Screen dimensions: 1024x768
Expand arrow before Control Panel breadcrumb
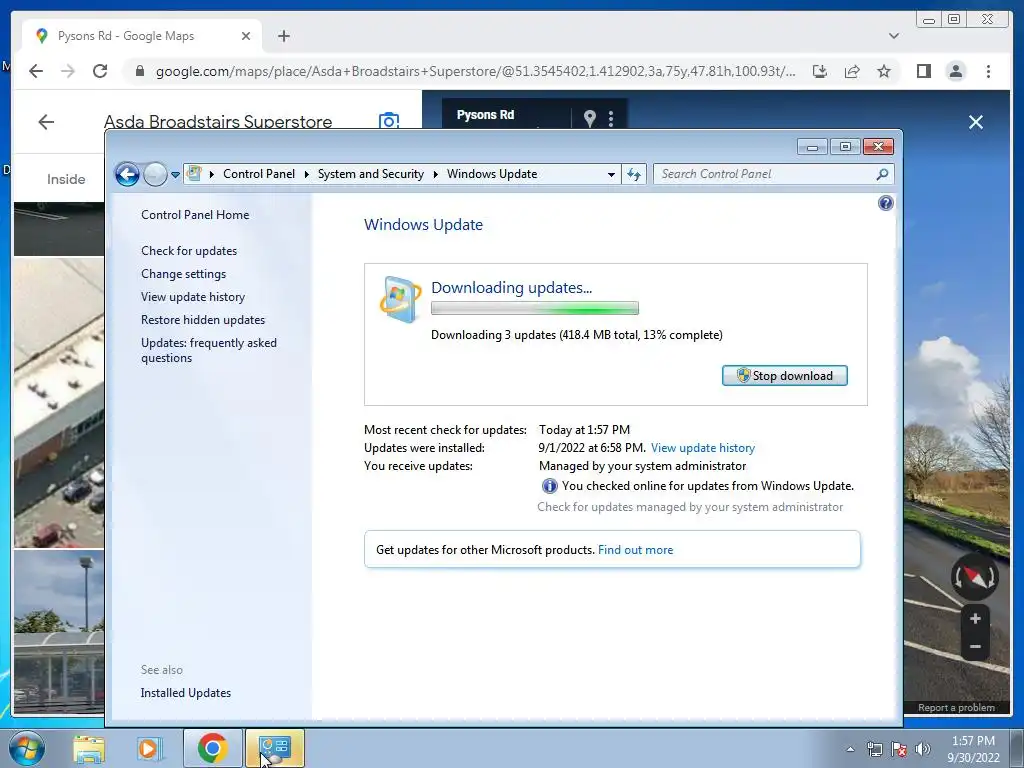click(x=211, y=174)
